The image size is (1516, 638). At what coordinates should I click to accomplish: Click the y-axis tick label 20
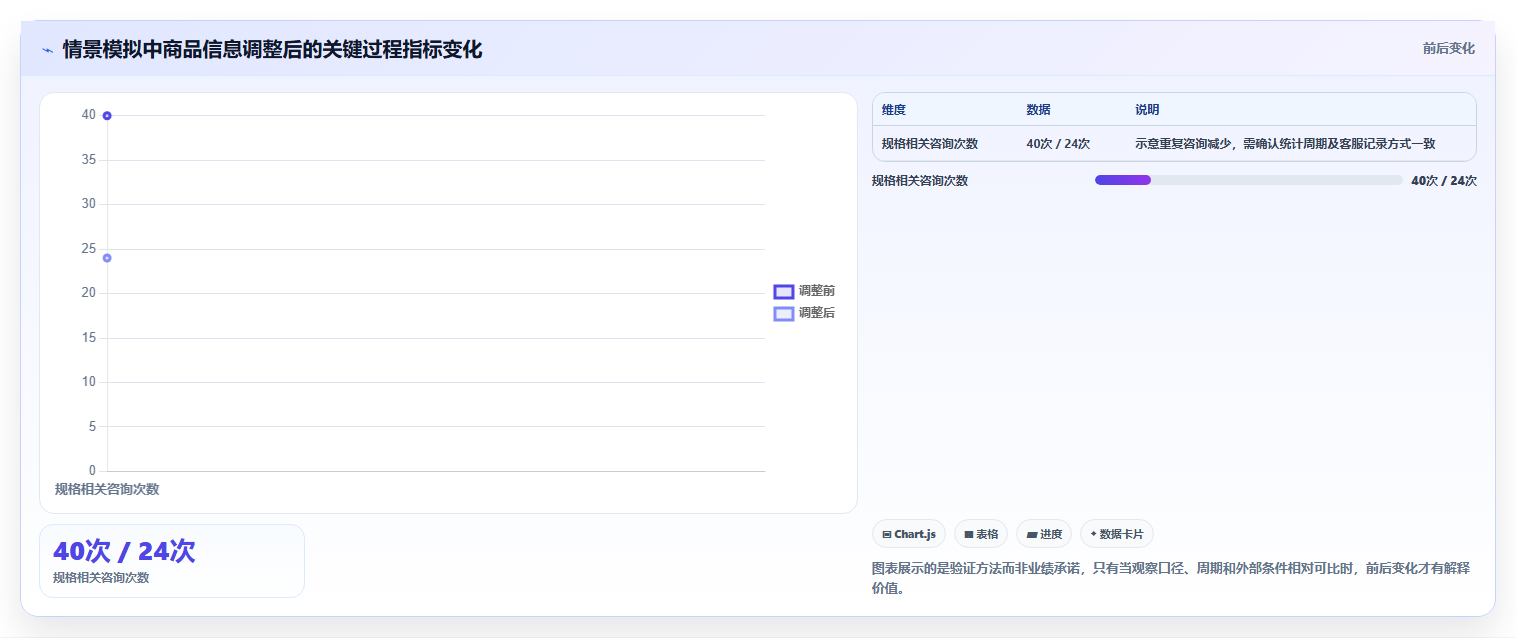point(89,293)
